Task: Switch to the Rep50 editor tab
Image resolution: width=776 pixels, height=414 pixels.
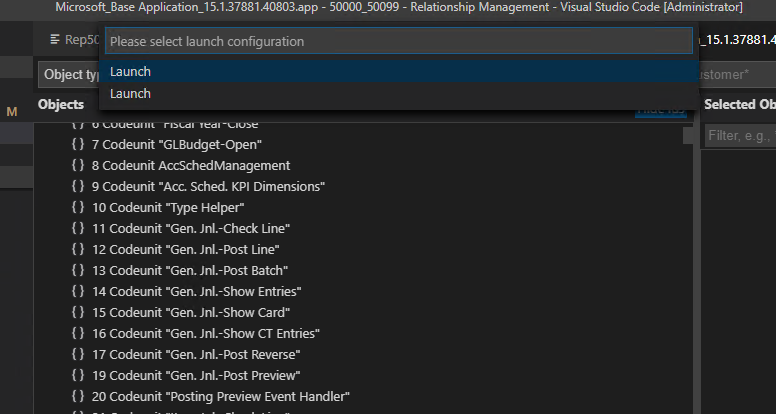Action: [73, 41]
